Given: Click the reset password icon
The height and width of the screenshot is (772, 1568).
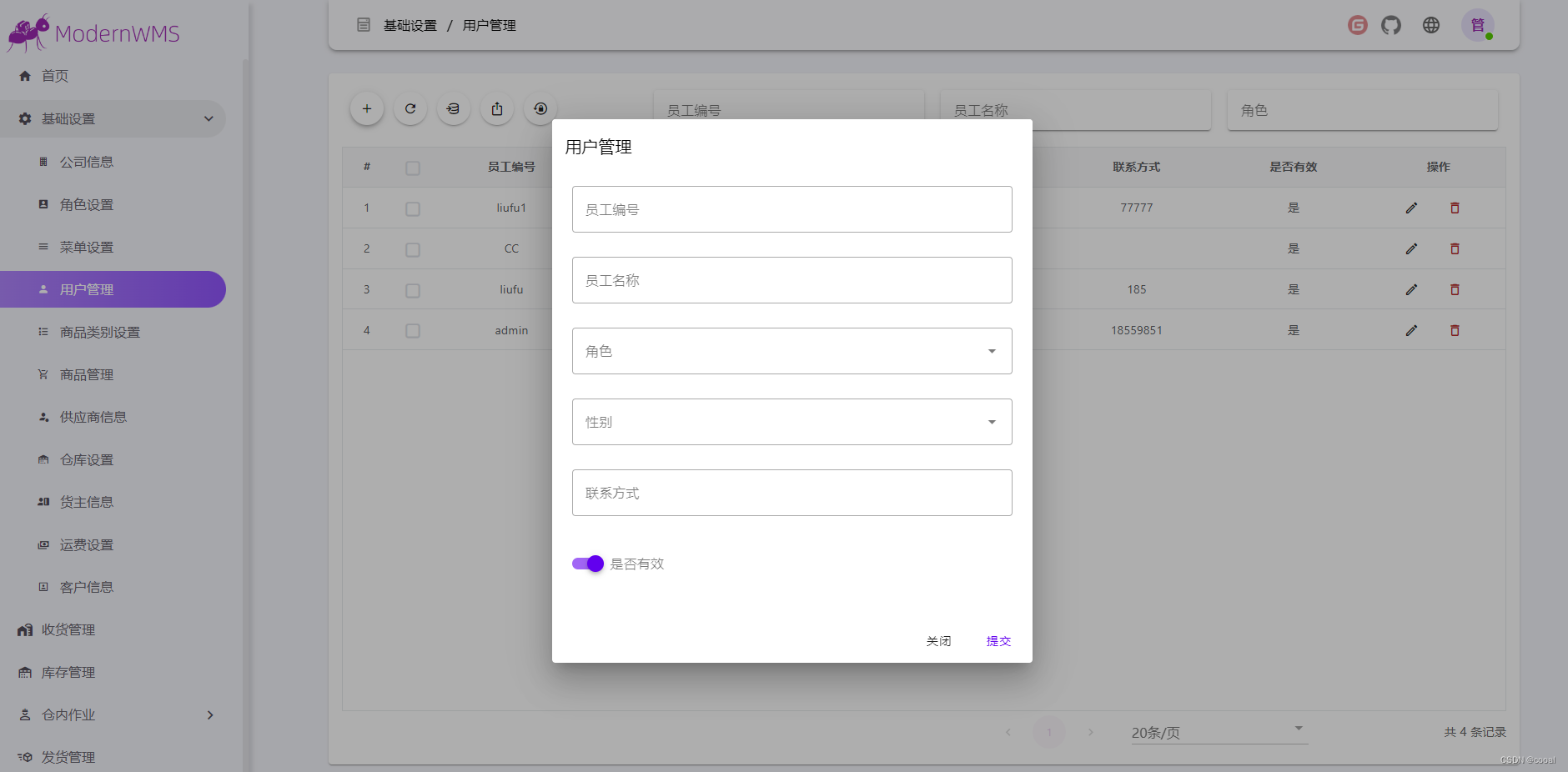Looking at the screenshot, I should 540,108.
